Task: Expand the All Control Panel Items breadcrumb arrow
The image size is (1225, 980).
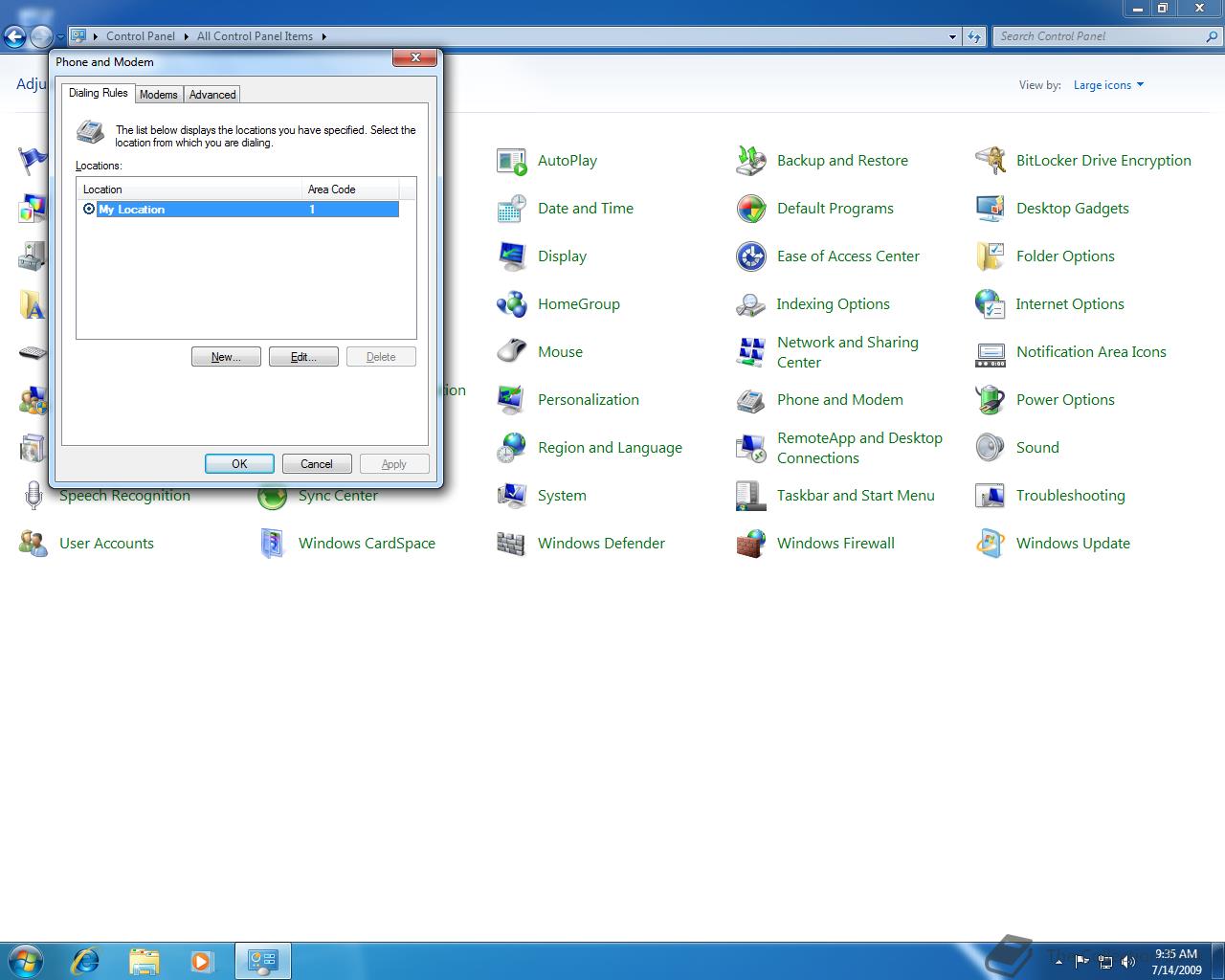Action: click(x=323, y=36)
